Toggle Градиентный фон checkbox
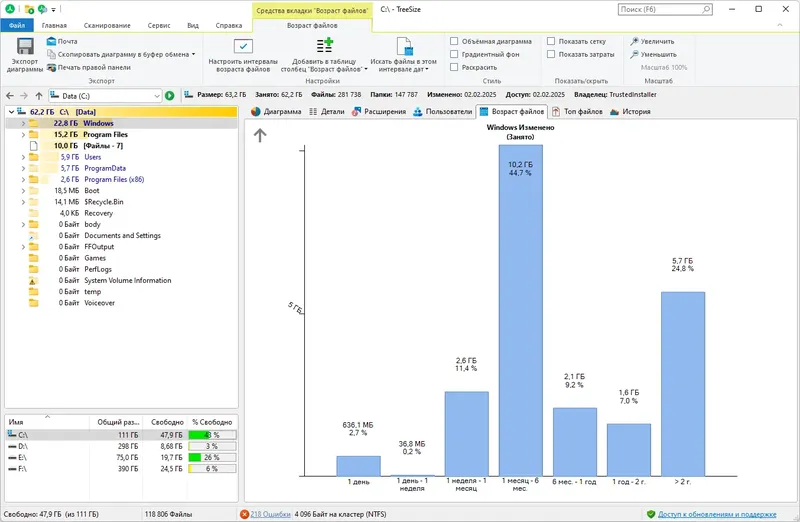The image size is (800, 522). pyautogui.click(x=454, y=54)
